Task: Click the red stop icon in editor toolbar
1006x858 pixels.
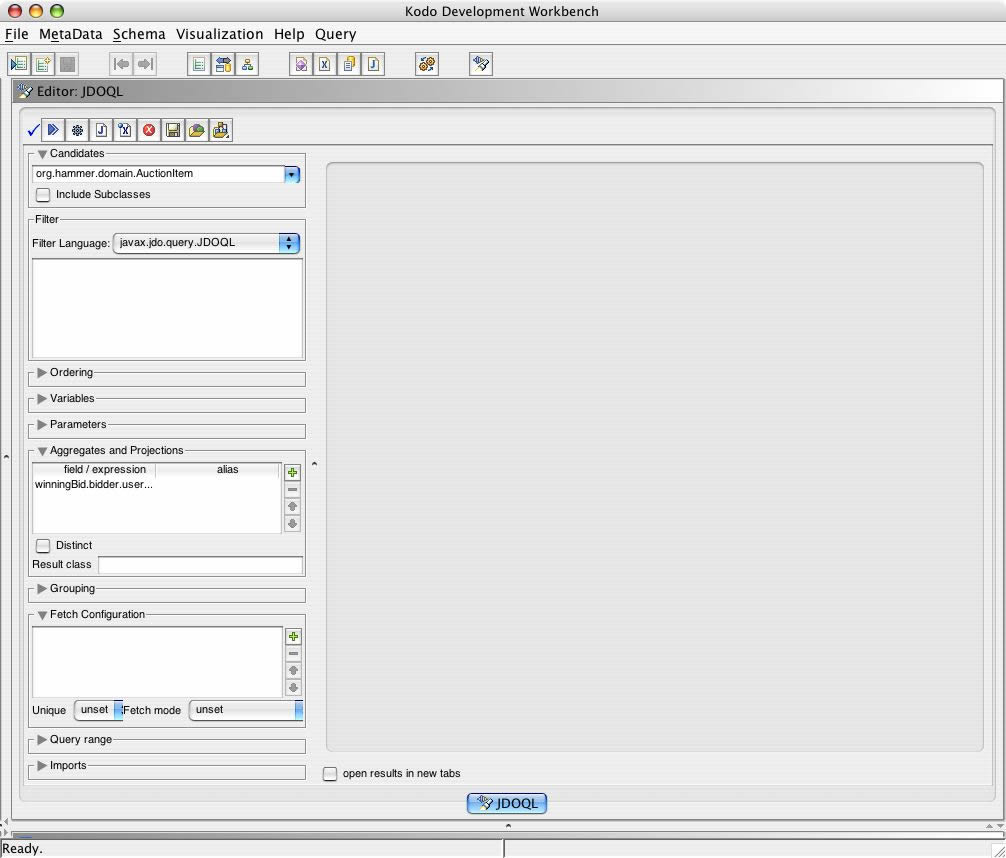Action: [x=149, y=130]
